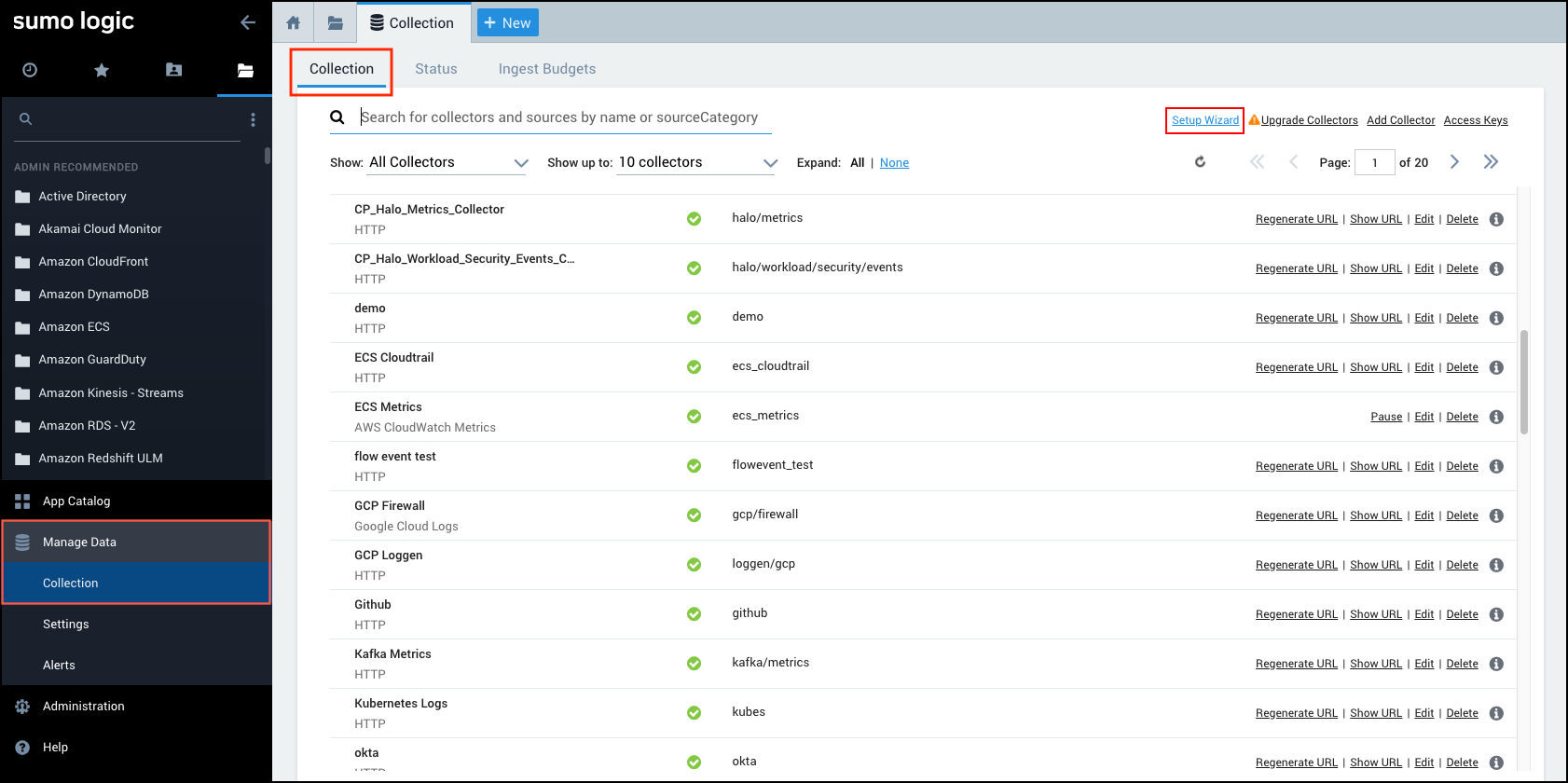Image resolution: width=1568 pixels, height=783 pixels.
Task: Show info icon for Kubernetes Logs
Action: [x=1496, y=713]
